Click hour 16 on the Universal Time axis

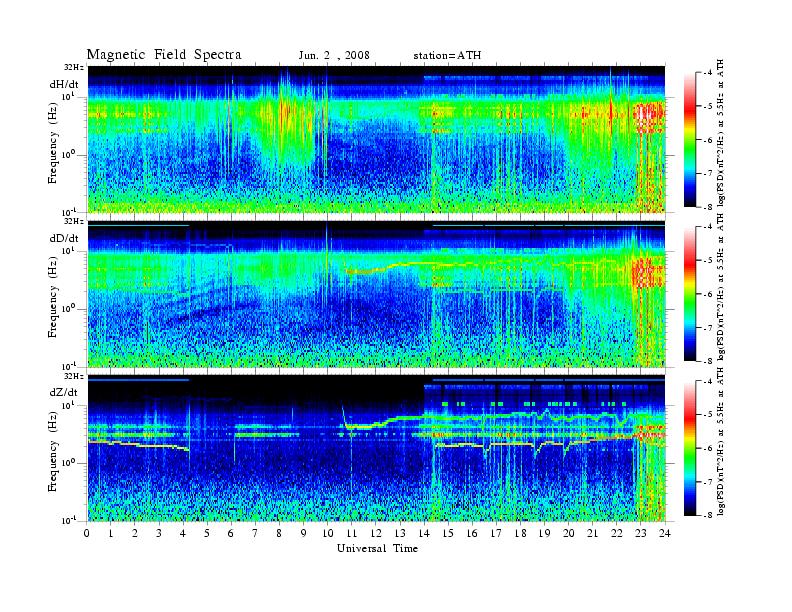(x=472, y=533)
